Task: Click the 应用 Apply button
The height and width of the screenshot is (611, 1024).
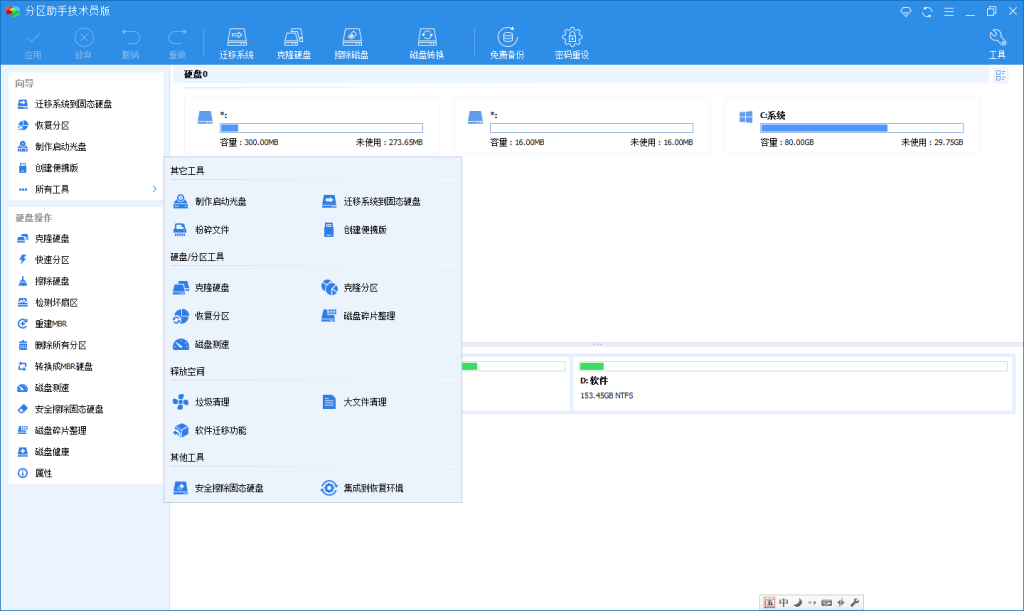Action: click(33, 40)
